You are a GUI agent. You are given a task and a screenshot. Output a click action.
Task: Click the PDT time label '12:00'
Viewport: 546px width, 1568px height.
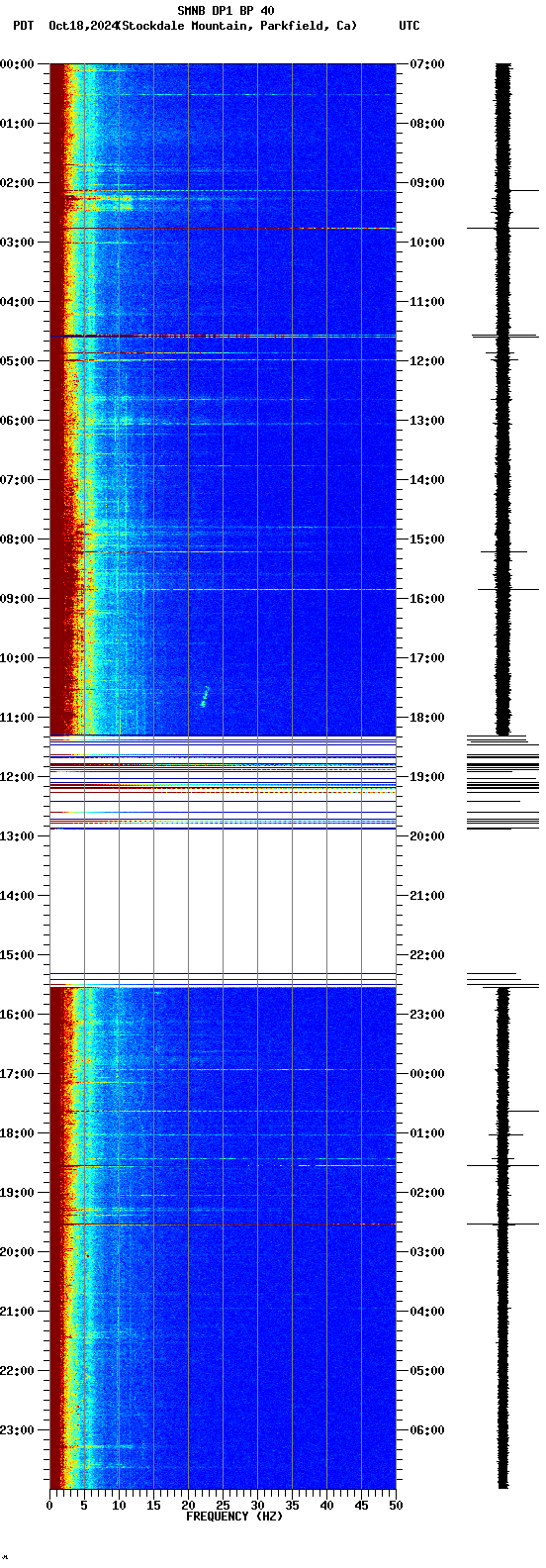point(19,777)
